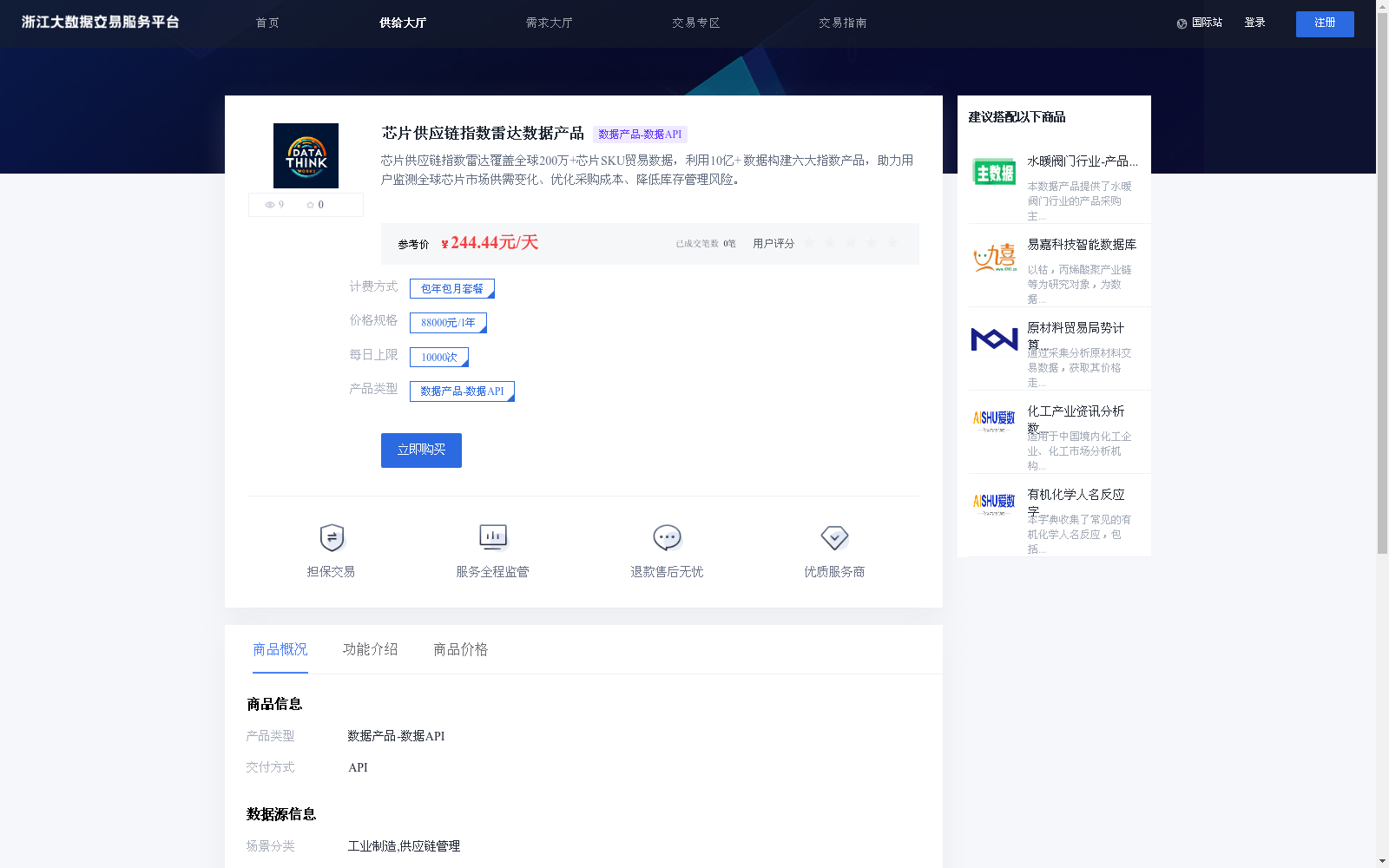1389x868 pixels.
Task: Open the 供给大厅 menu item
Action: 403,23
